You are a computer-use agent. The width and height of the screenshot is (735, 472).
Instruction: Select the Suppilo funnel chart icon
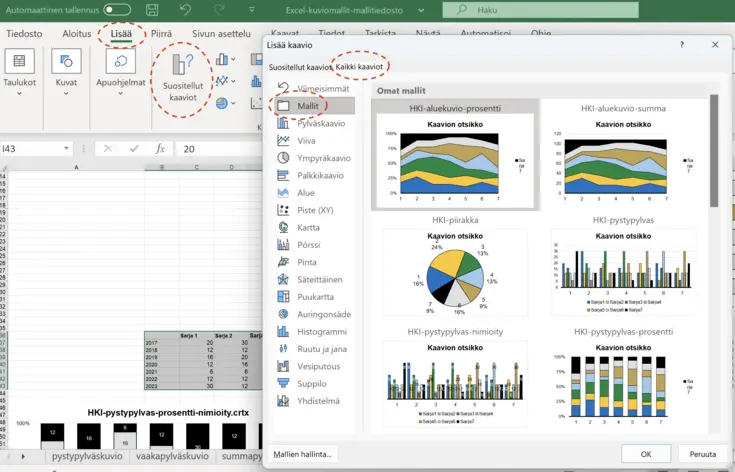point(283,383)
